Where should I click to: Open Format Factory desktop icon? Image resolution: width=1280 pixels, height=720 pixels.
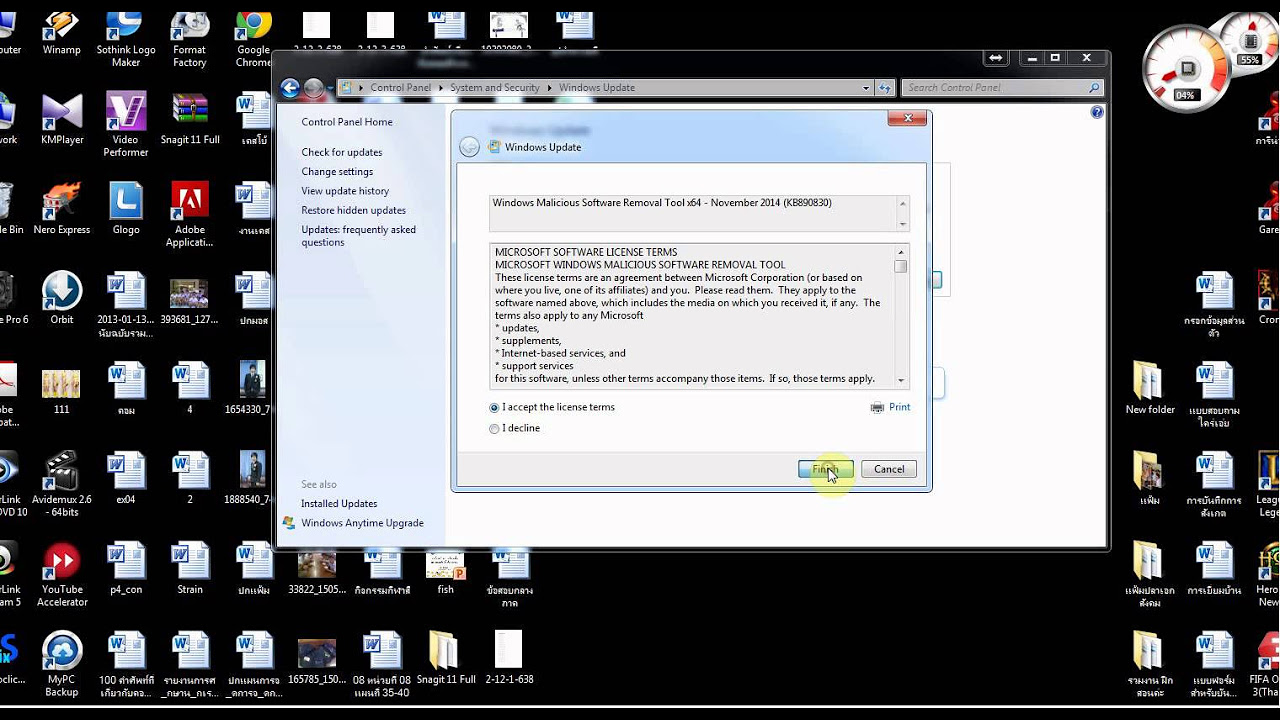click(190, 38)
